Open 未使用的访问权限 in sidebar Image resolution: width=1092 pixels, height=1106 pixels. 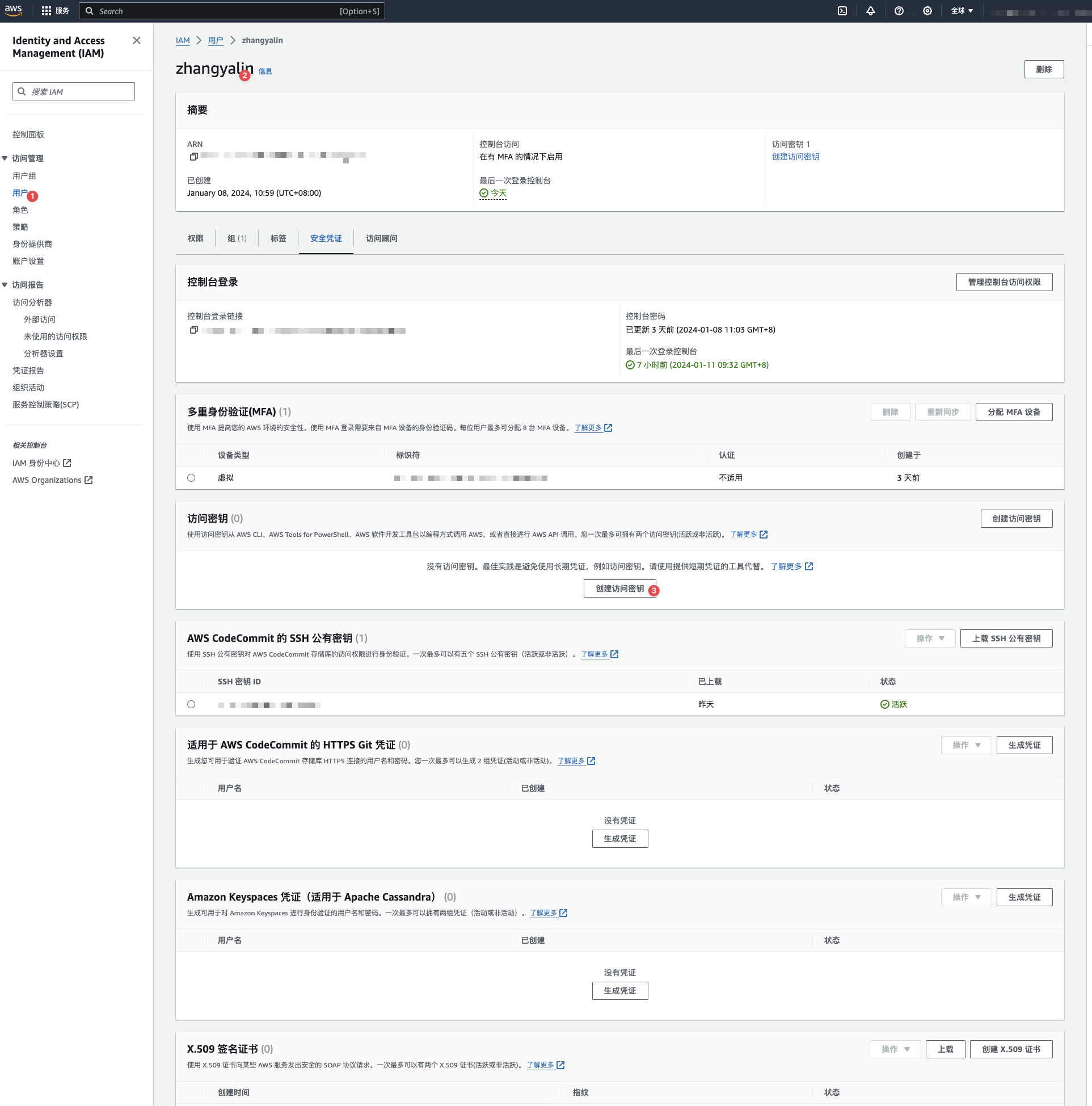(56, 337)
